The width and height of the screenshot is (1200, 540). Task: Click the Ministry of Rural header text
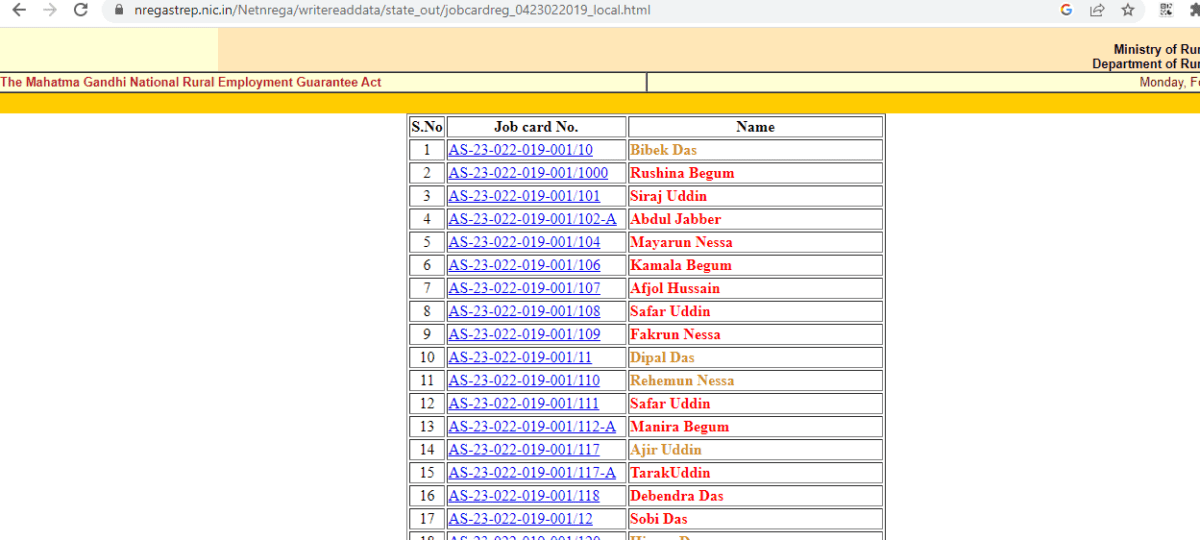click(x=1156, y=50)
